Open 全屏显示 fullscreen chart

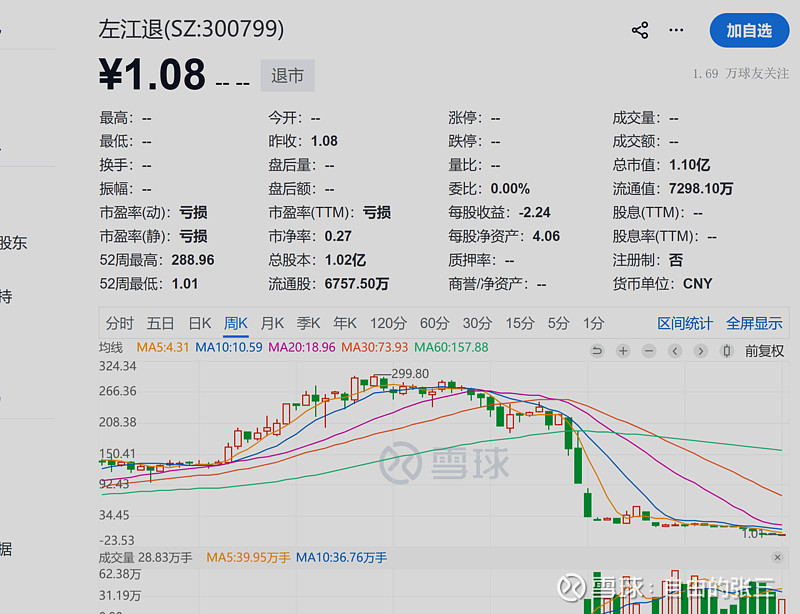click(x=754, y=323)
